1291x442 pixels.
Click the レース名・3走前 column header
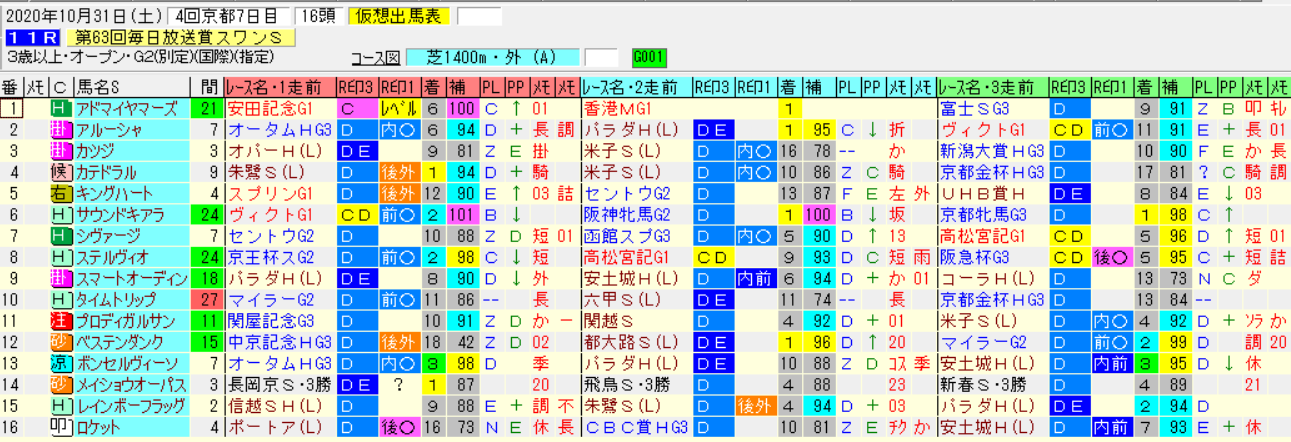(x=992, y=87)
